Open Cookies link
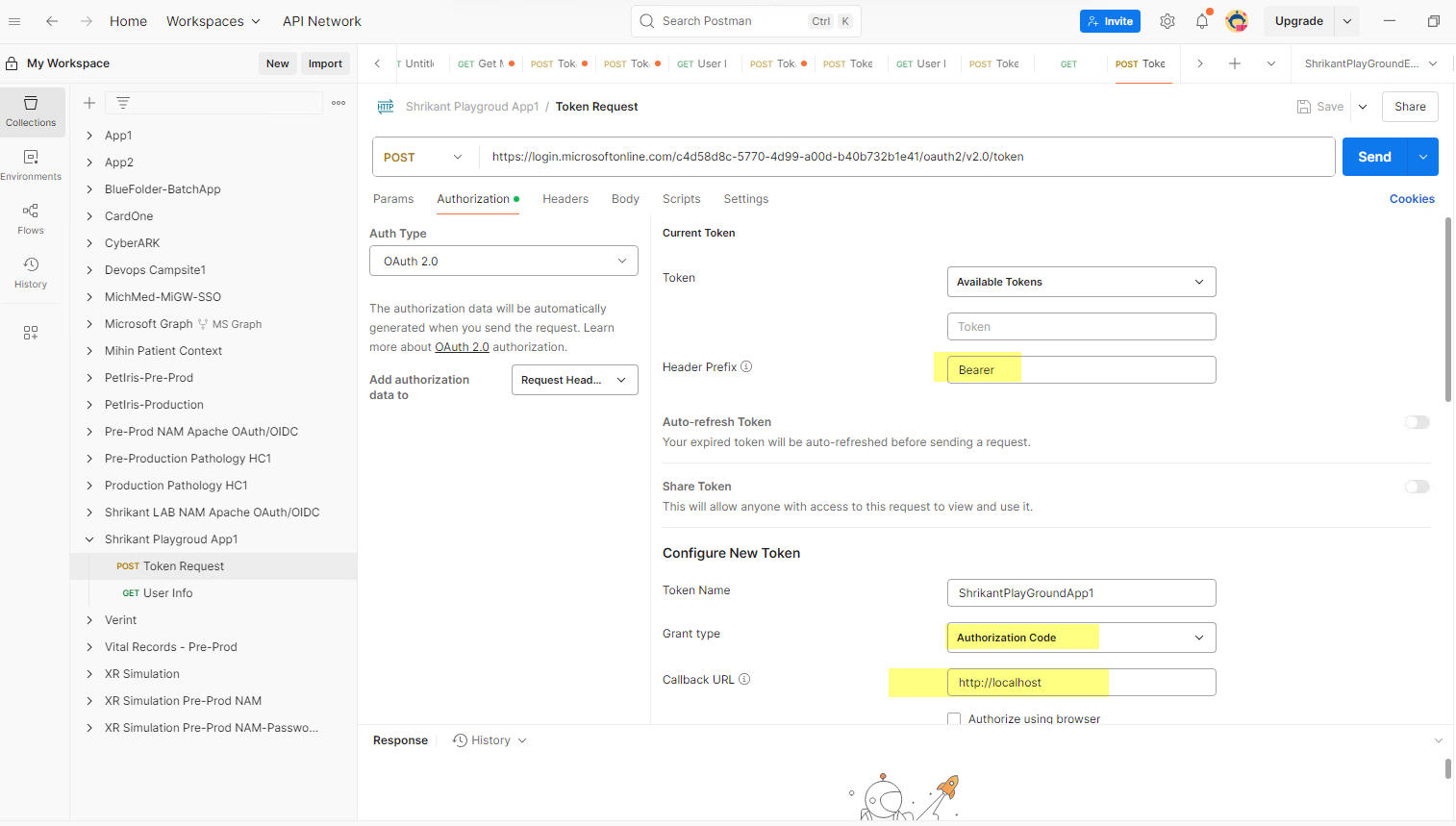The height and width of the screenshot is (826, 1456). (x=1412, y=199)
